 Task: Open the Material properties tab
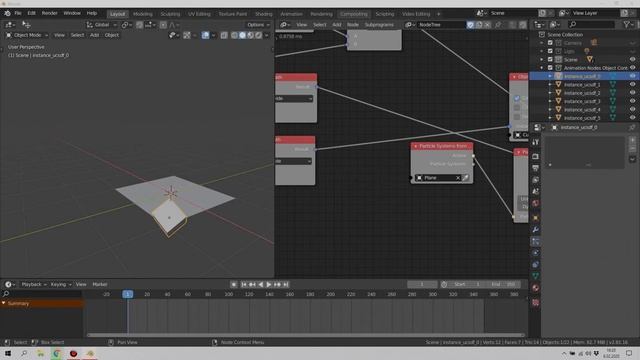[x=536, y=288]
